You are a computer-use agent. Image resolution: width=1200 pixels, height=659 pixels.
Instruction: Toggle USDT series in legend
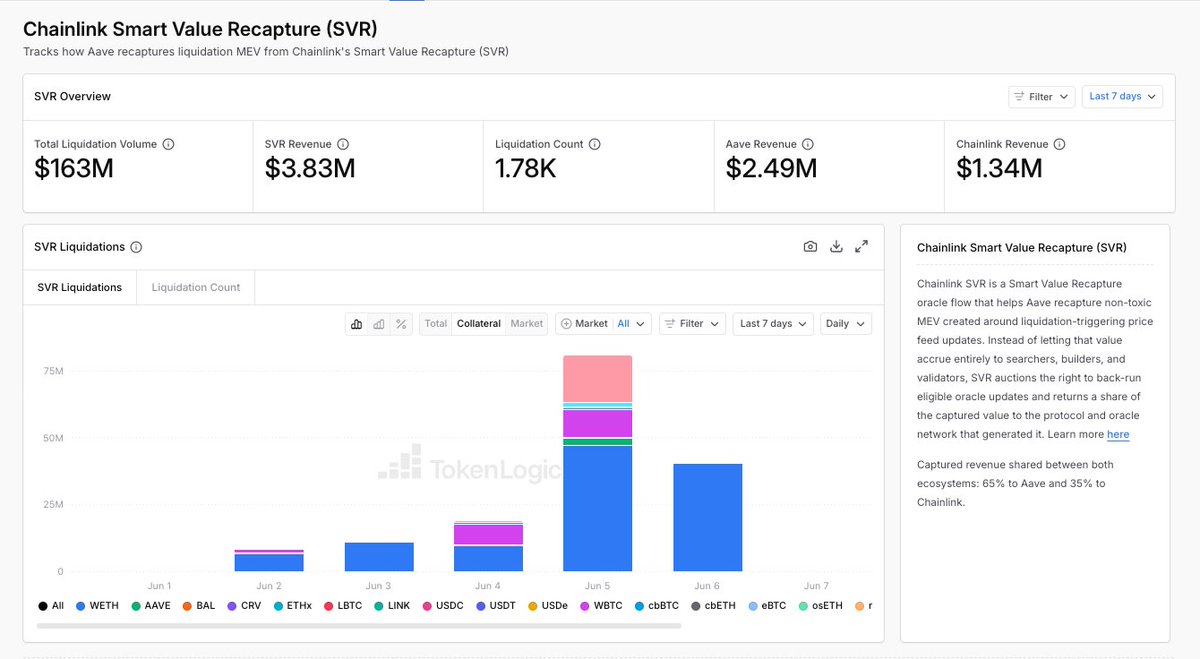pyautogui.click(x=496, y=606)
